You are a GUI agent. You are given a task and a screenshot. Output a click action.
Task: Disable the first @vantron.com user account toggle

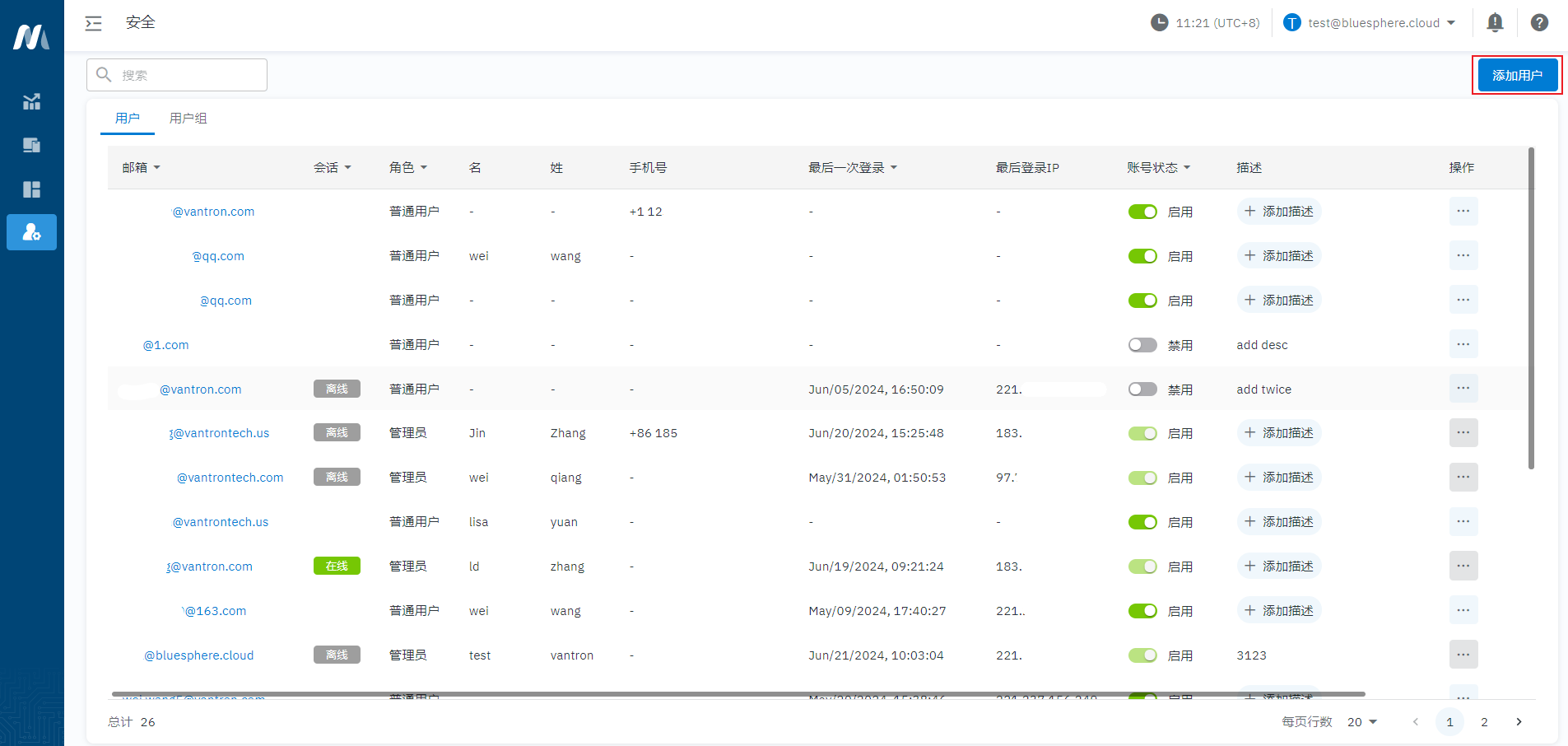[1142, 212]
